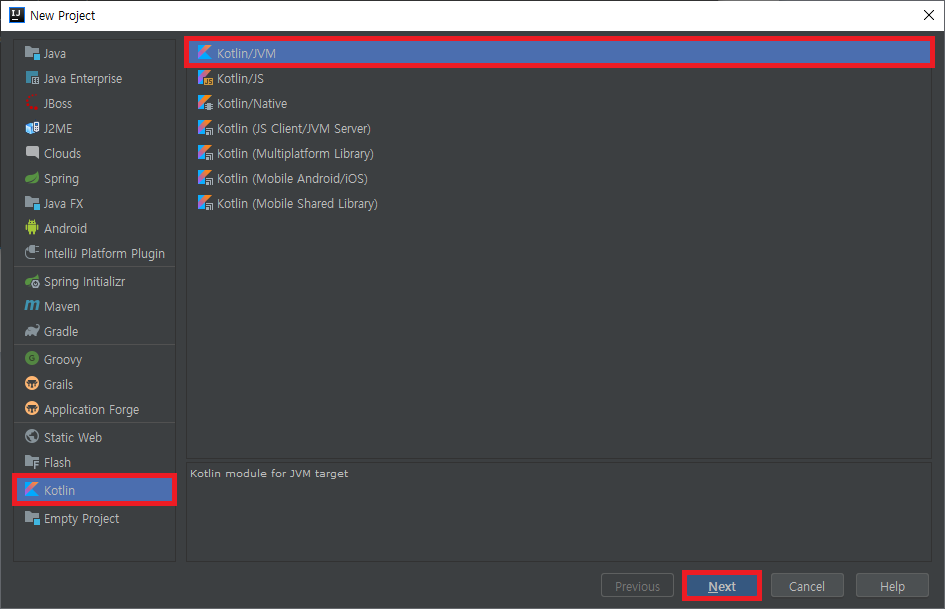Click the 'Spring Initializr' label
Viewport: 945px width, 609px height.
point(84,282)
